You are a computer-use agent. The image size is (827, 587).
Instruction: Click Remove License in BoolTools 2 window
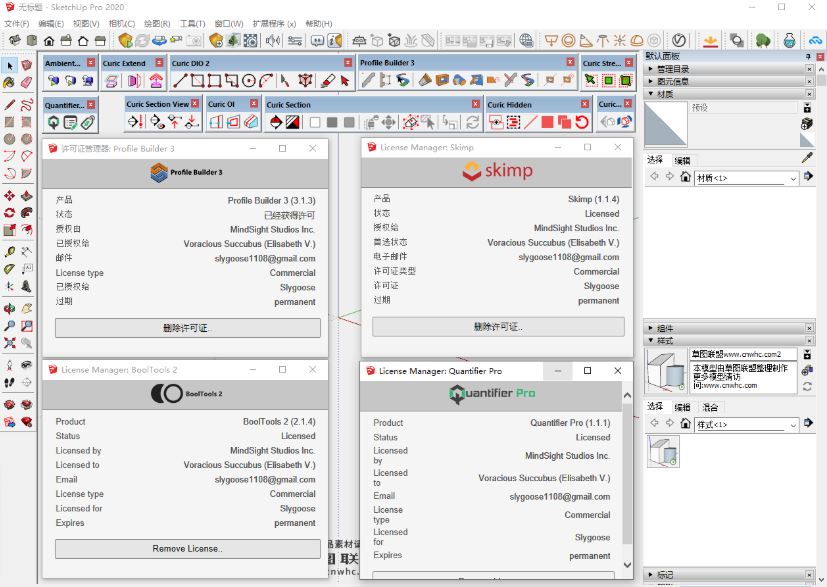188,548
